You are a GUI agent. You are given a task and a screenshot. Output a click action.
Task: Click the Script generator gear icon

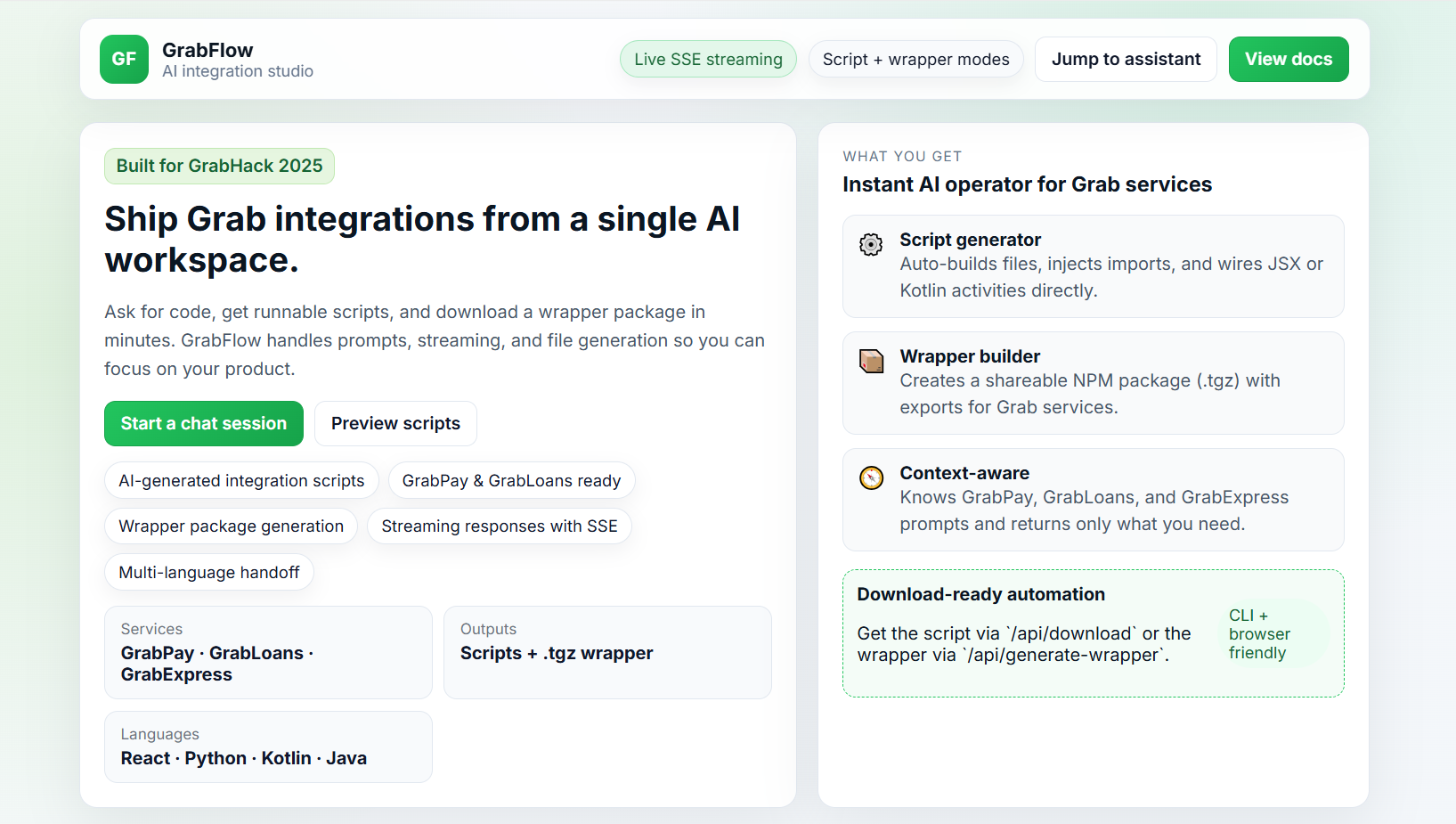coord(871,244)
